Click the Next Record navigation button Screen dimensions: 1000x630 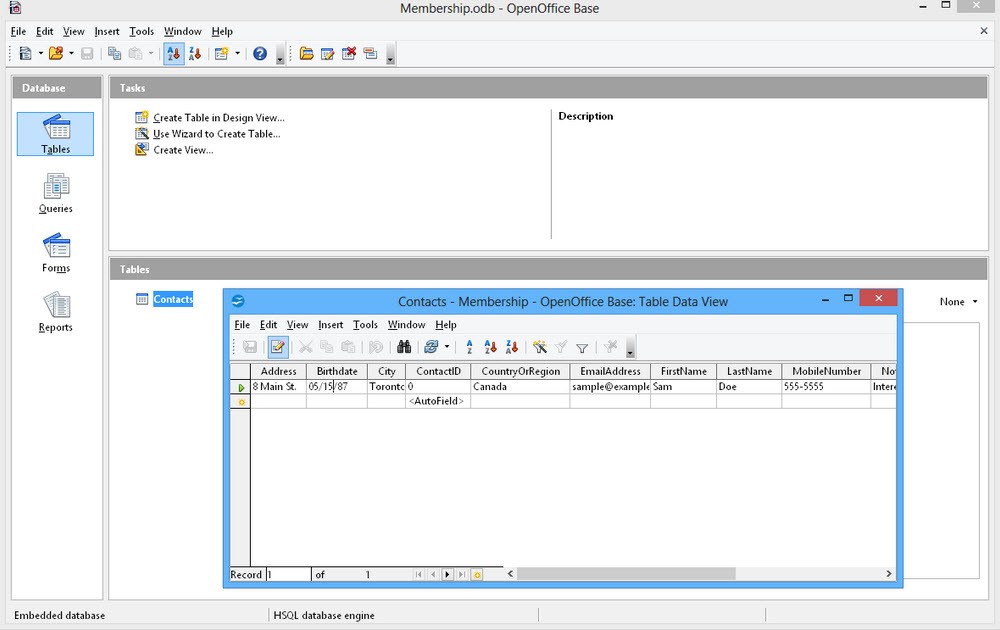point(447,575)
